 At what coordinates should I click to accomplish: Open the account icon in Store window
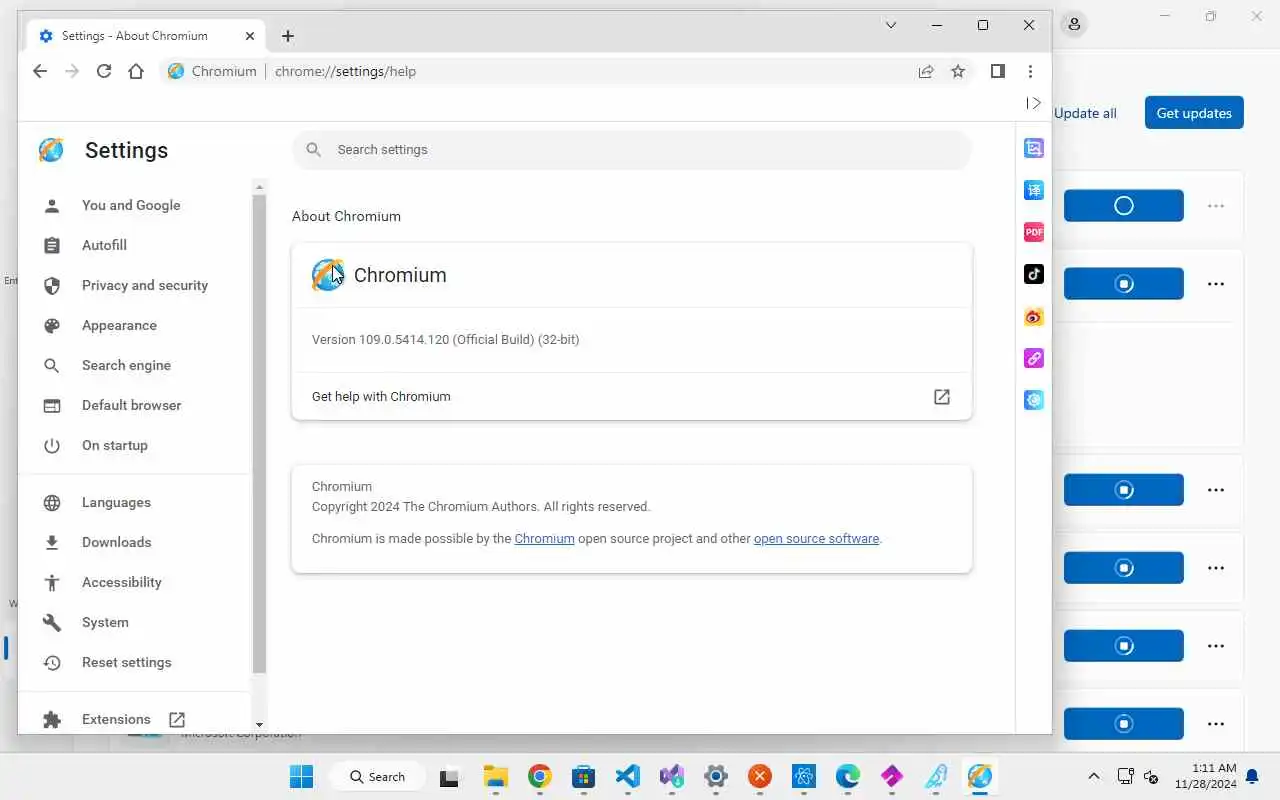point(1074,24)
